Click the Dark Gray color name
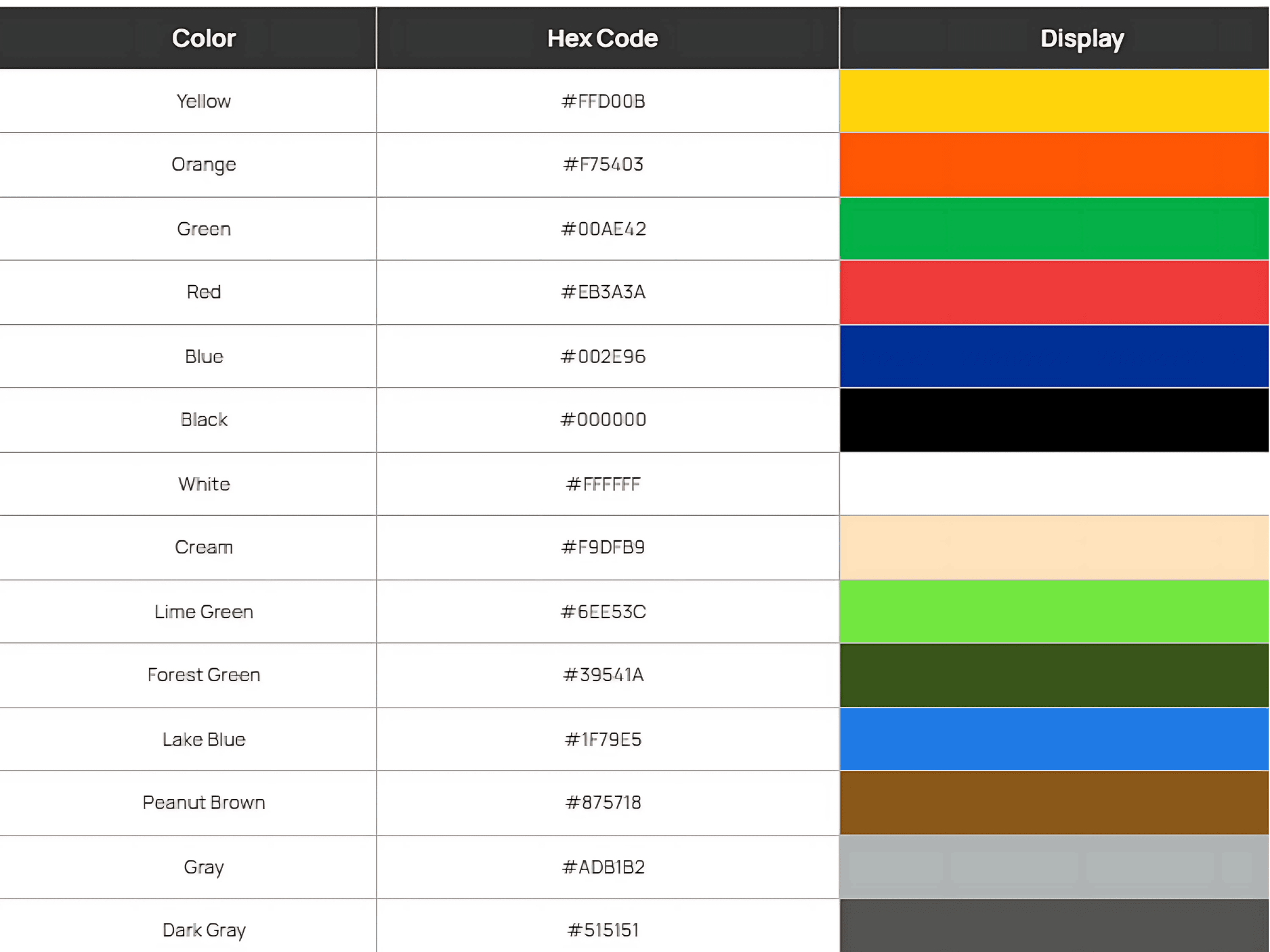This screenshot has width=1270, height=952. (204, 930)
